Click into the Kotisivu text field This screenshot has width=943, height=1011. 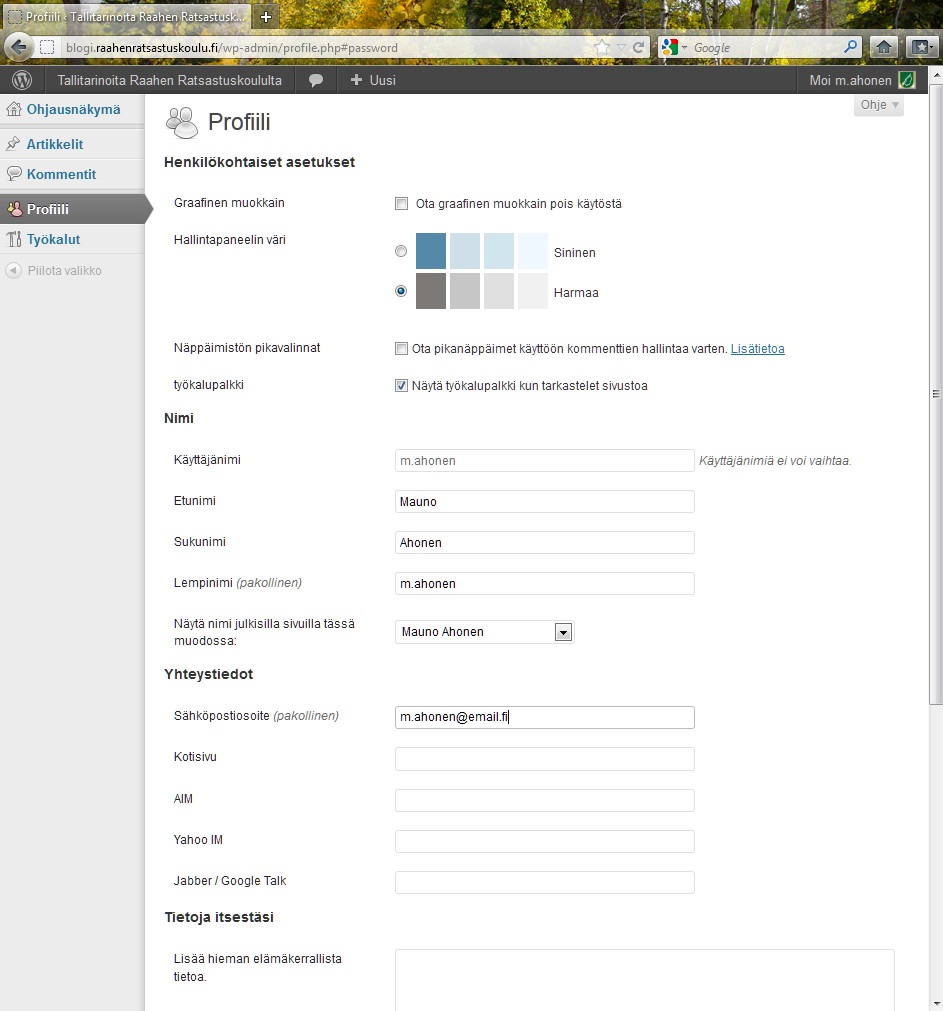pyautogui.click(x=544, y=759)
